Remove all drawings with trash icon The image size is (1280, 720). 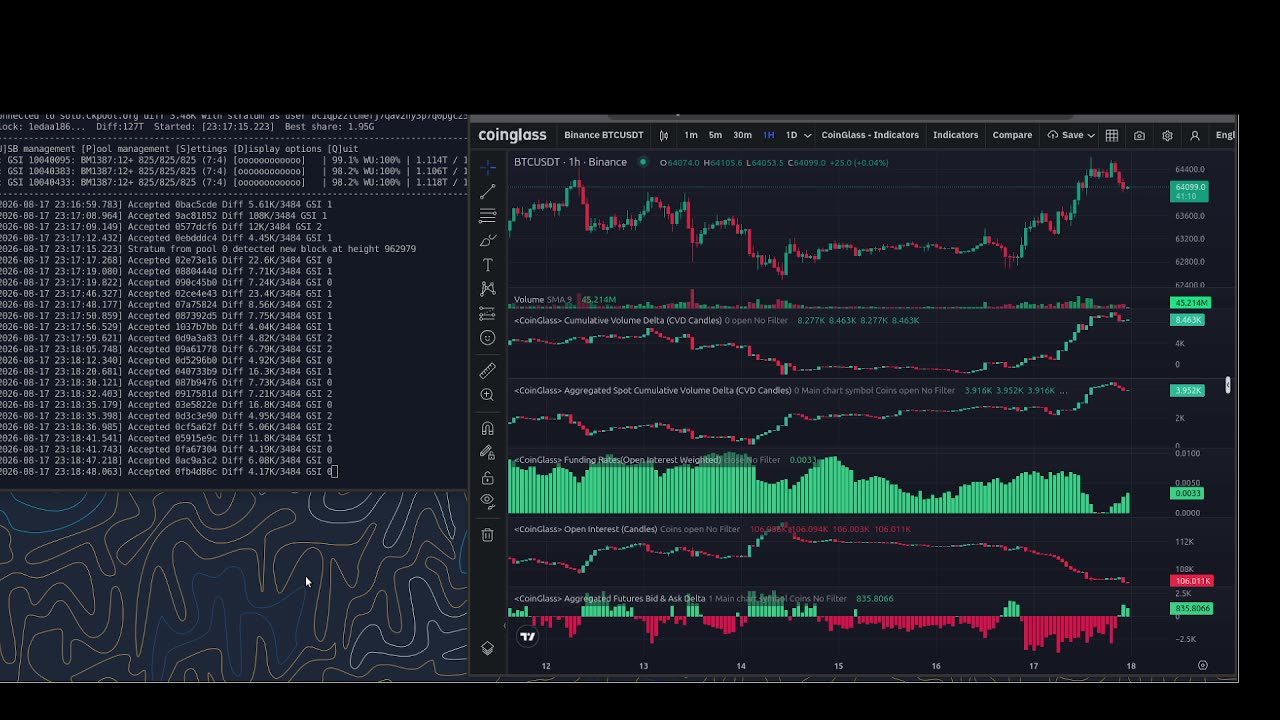[488, 535]
